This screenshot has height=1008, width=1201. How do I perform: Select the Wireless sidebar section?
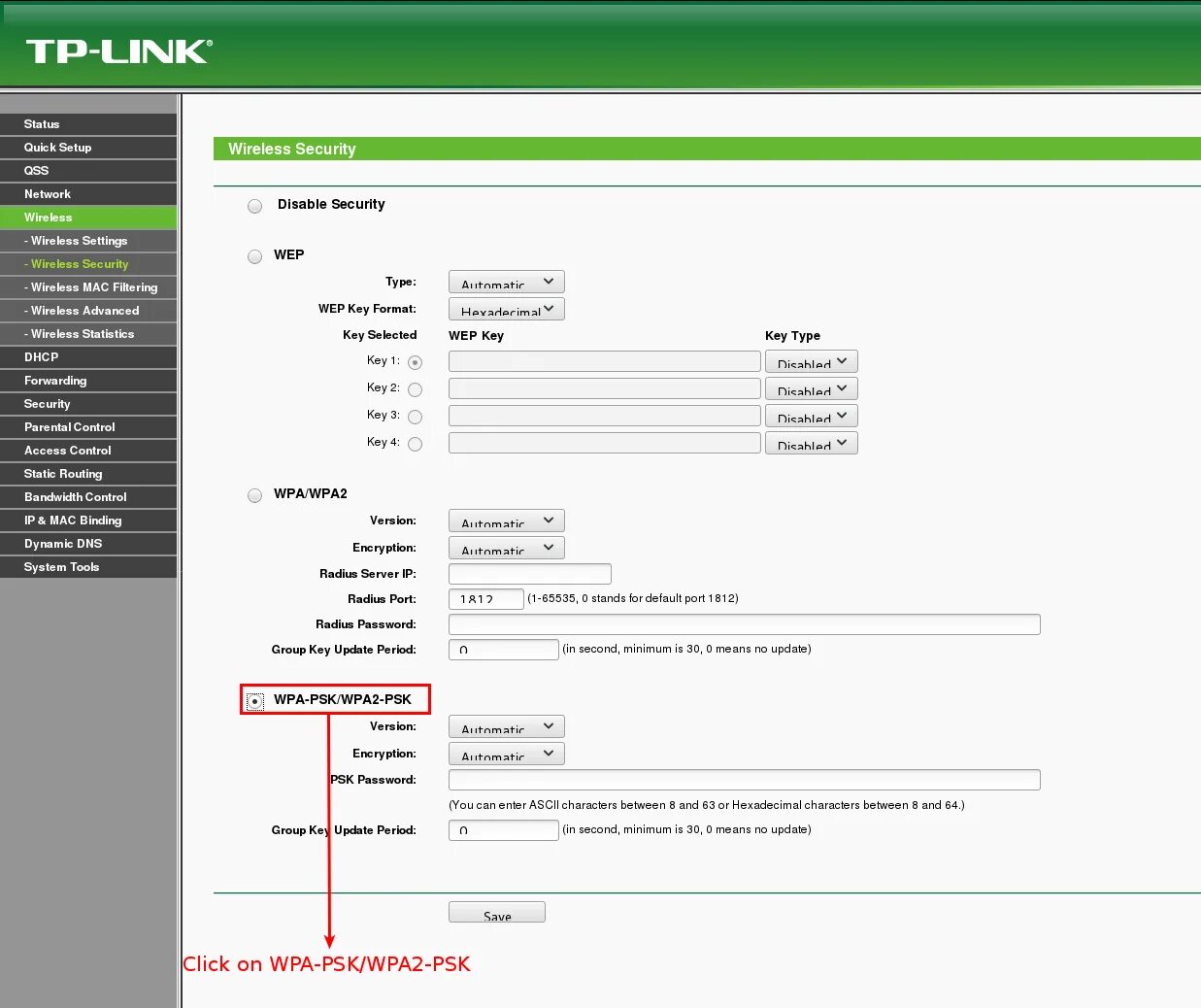88,218
